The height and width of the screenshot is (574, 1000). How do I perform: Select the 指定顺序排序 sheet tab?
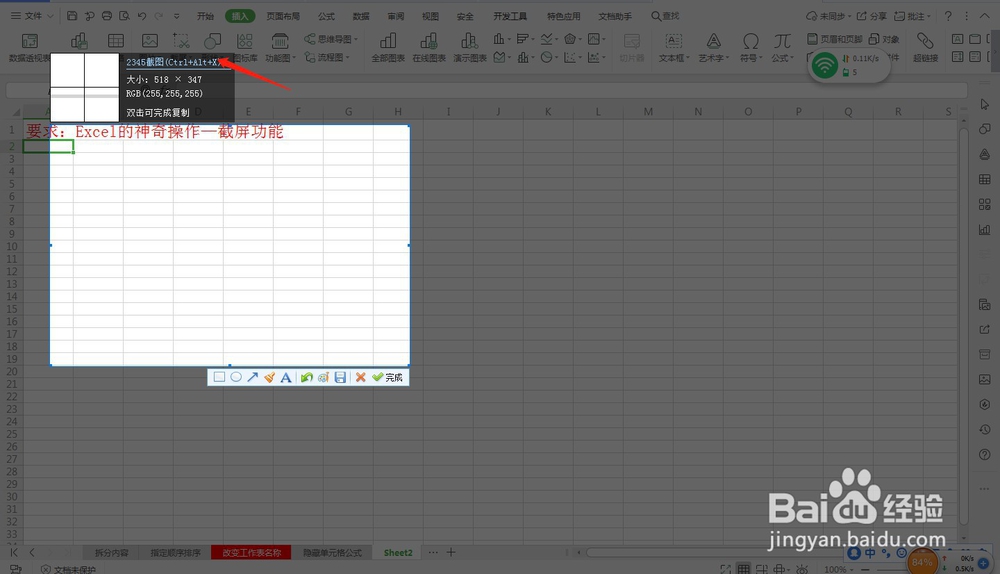175,552
